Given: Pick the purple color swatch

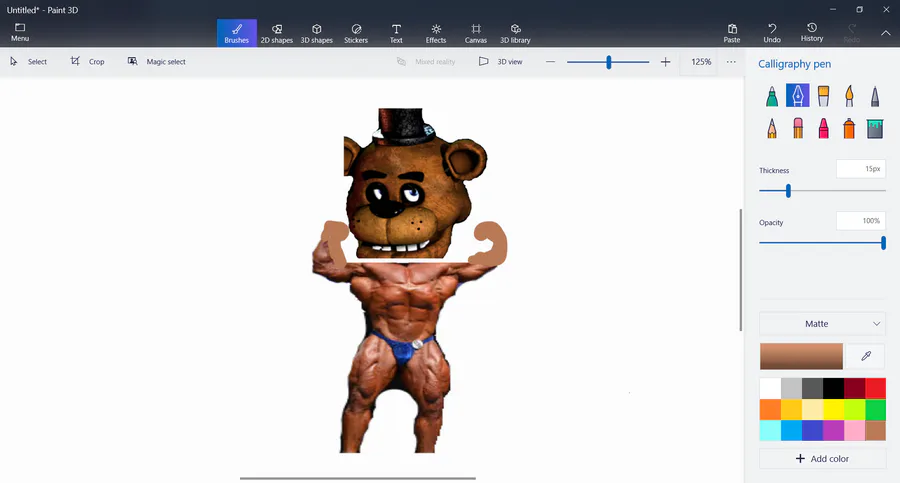Looking at the screenshot, I should [x=833, y=430].
